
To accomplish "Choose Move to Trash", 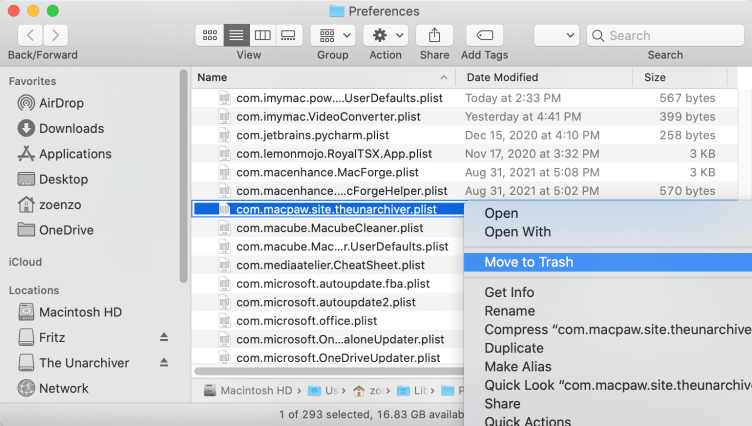I will (x=608, y=262).
